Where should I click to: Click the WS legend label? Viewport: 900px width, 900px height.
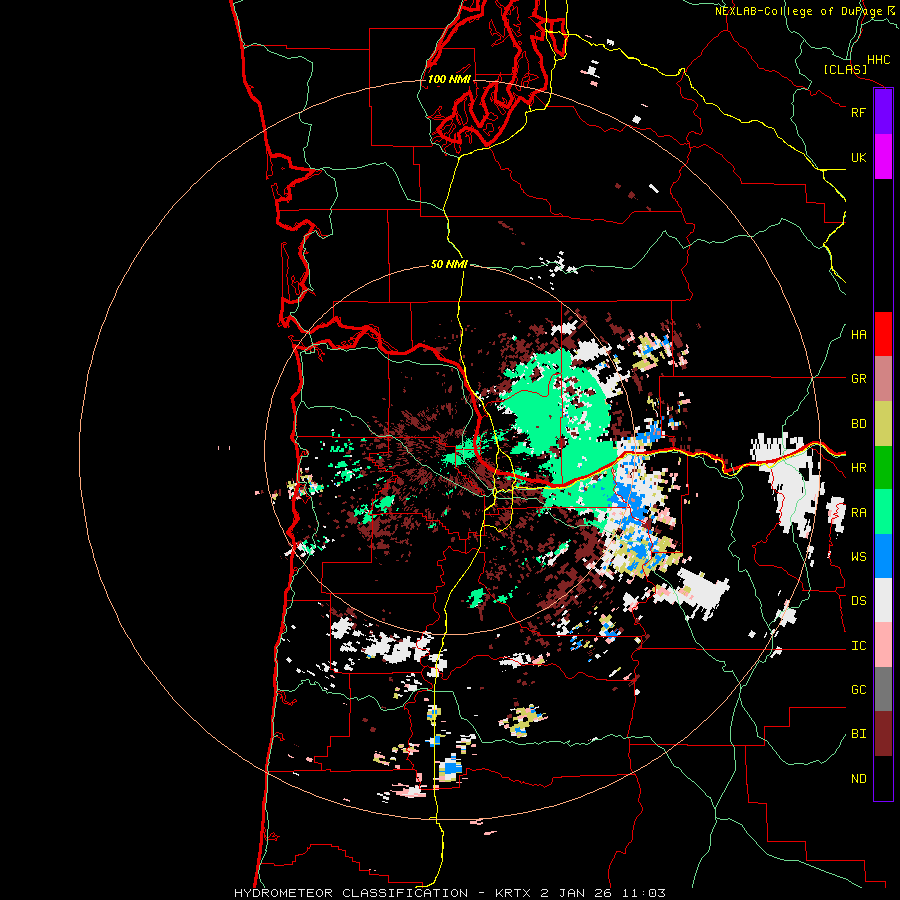[858, 557]
